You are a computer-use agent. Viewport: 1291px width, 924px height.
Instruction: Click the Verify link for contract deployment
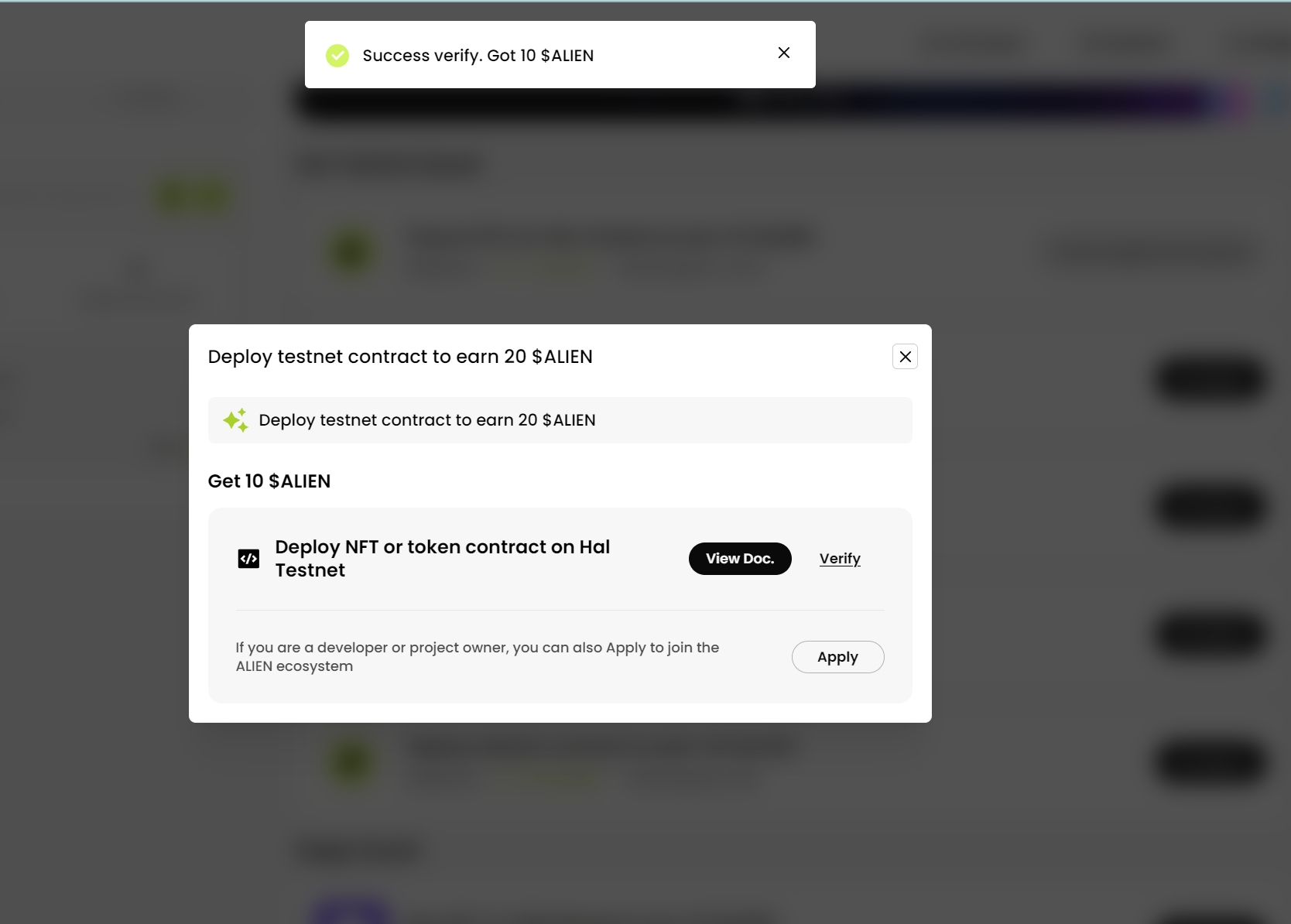[x=840, y=559]
